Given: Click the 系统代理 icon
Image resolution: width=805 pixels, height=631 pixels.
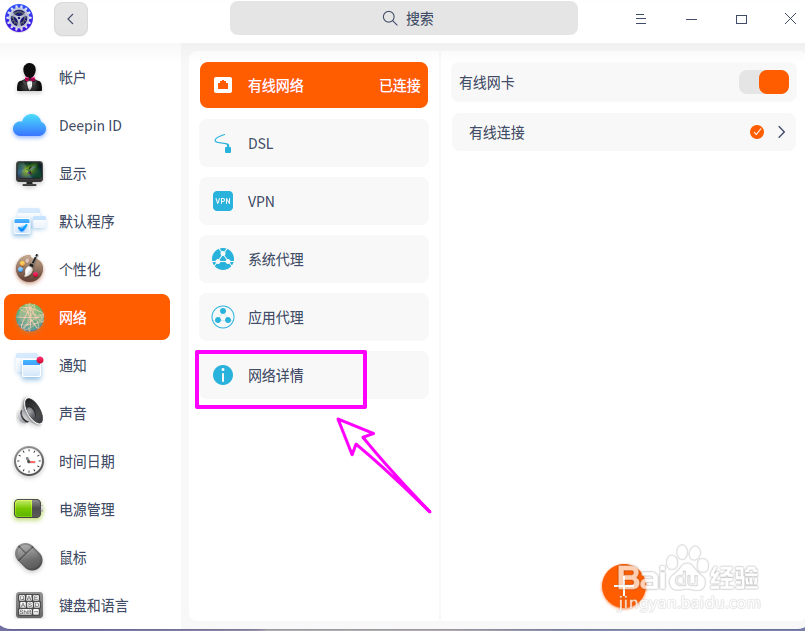Looking at the screenshot, I should pyautogui.click(x=223, y=259).
